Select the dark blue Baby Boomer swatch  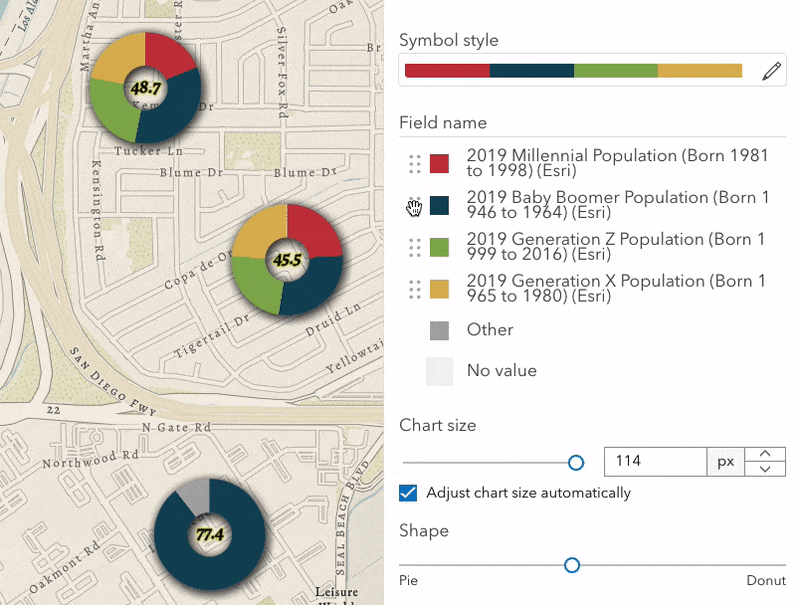(x=439, y=206)
